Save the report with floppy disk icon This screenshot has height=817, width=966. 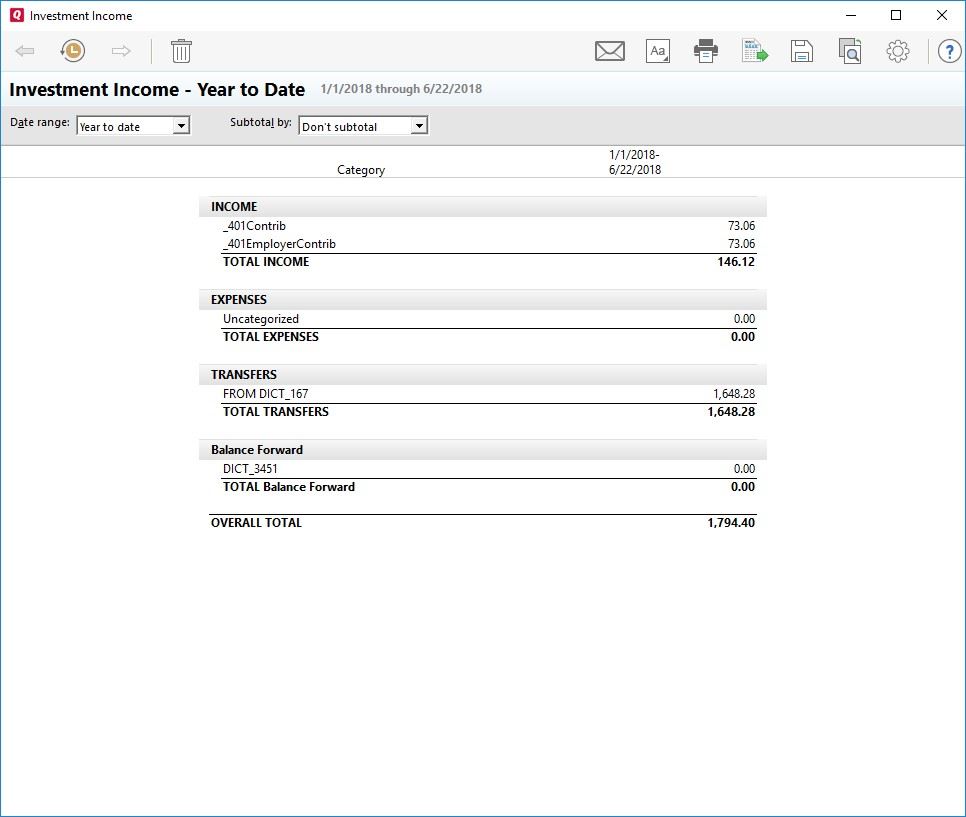click(801, 51)
